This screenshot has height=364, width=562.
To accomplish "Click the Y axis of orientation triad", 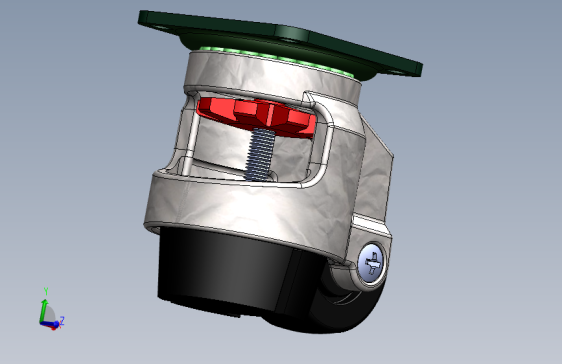I will pyautogui.click(x=44, y=310).
